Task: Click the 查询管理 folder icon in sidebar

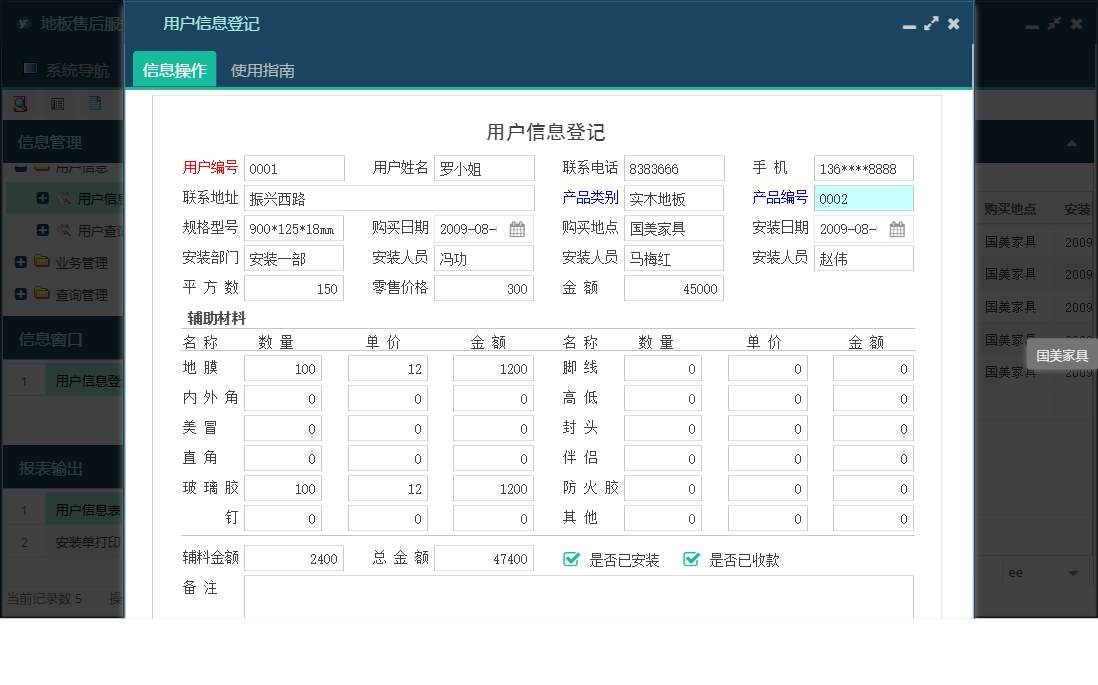Action: (41, 294)
